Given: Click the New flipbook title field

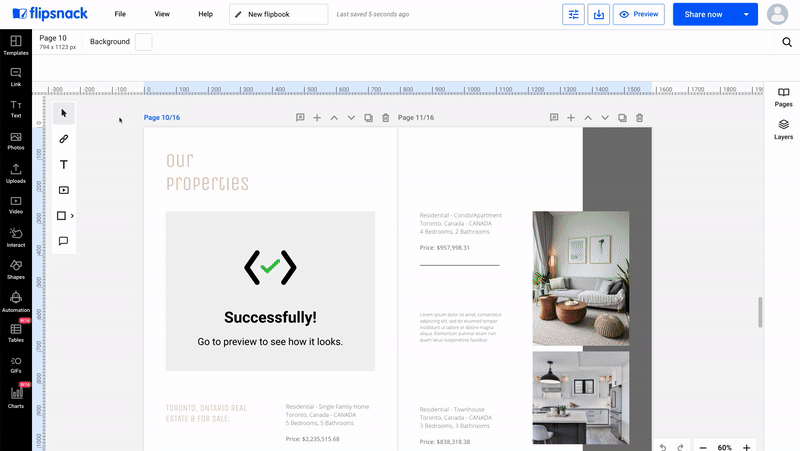Looking at the screenshot, I should click(x=279, y=14).
